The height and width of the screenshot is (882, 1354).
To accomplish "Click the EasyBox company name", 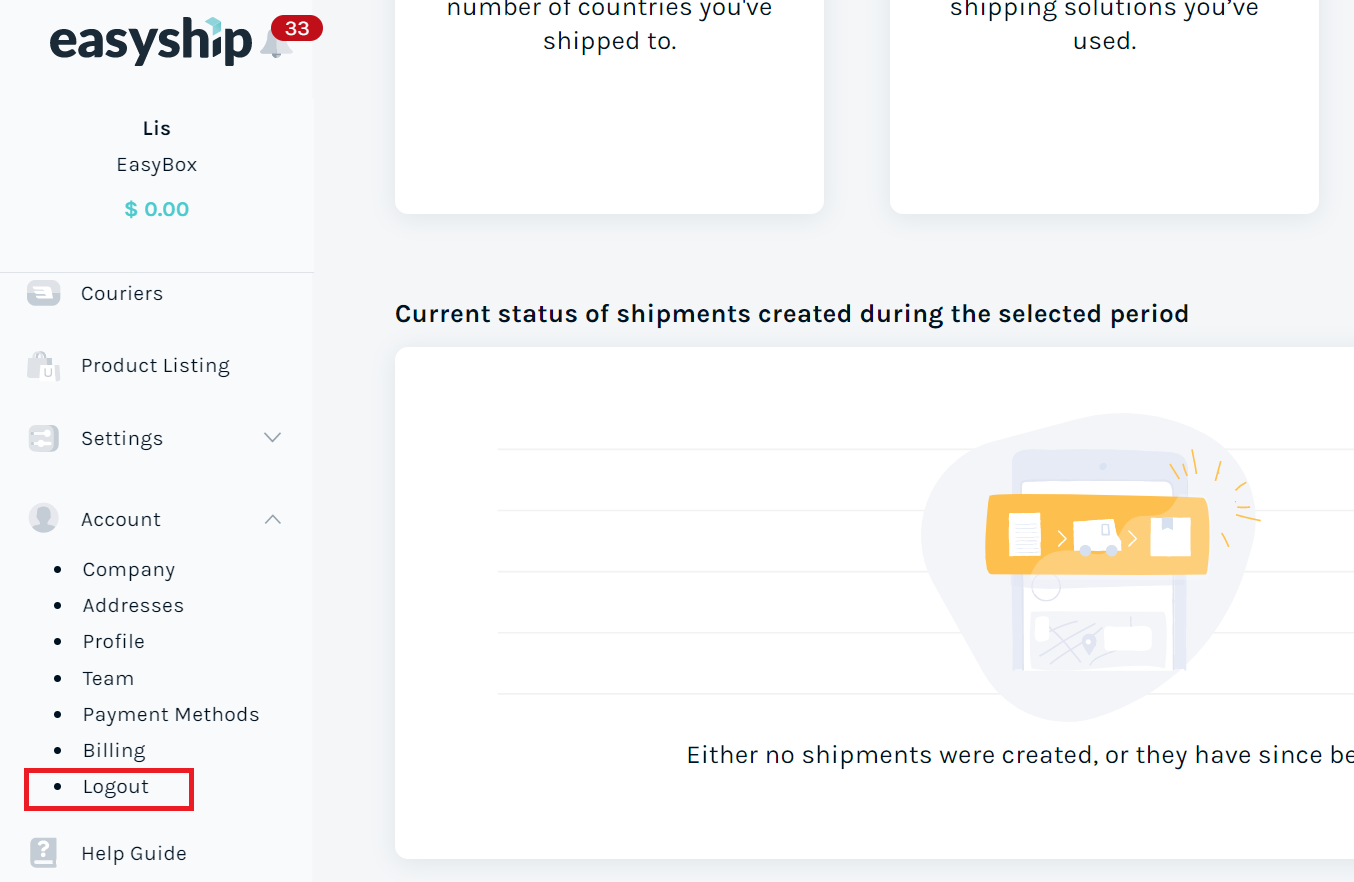I will [156, 164].
